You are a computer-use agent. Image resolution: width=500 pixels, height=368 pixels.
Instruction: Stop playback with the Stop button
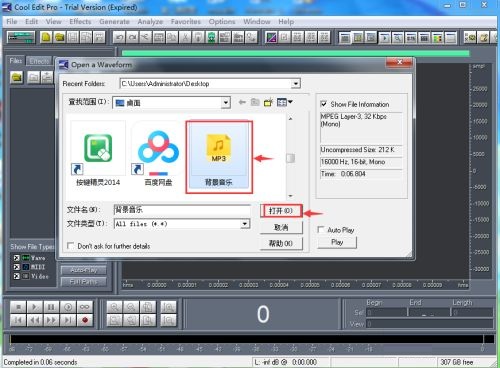coord(18,307)
